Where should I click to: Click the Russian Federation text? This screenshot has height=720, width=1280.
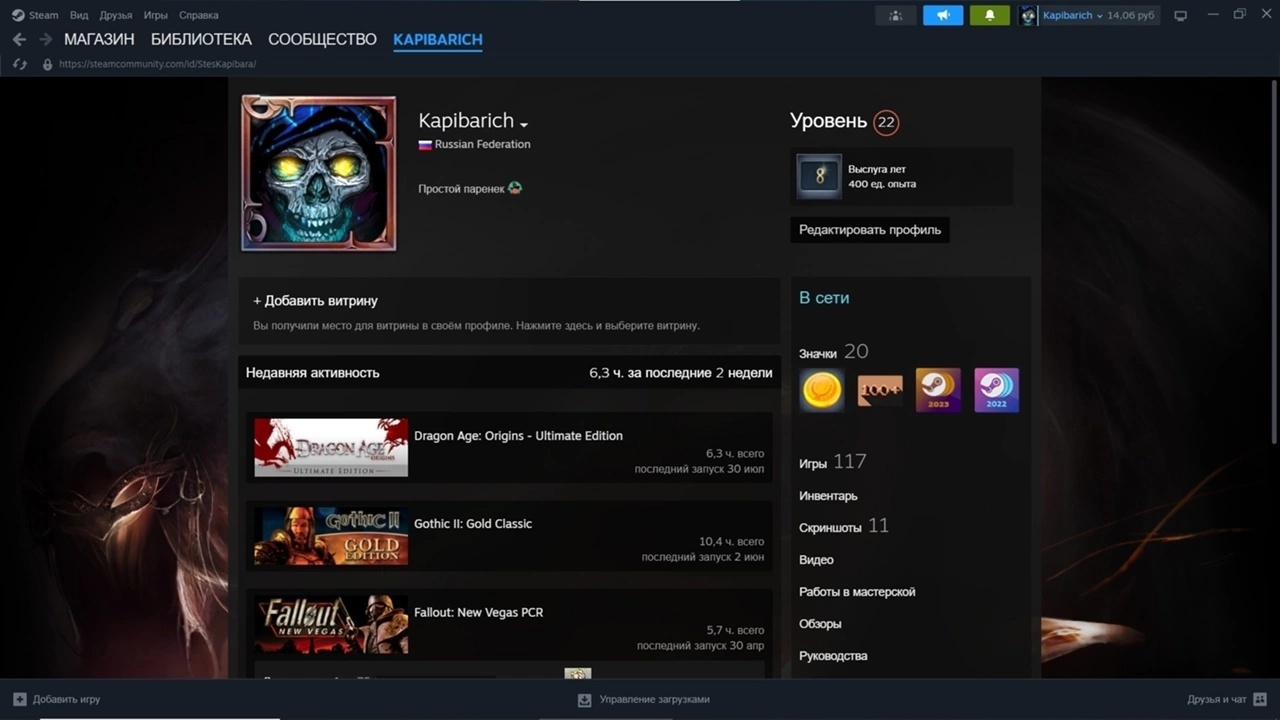pyautogui.click(x=483, y=144)
